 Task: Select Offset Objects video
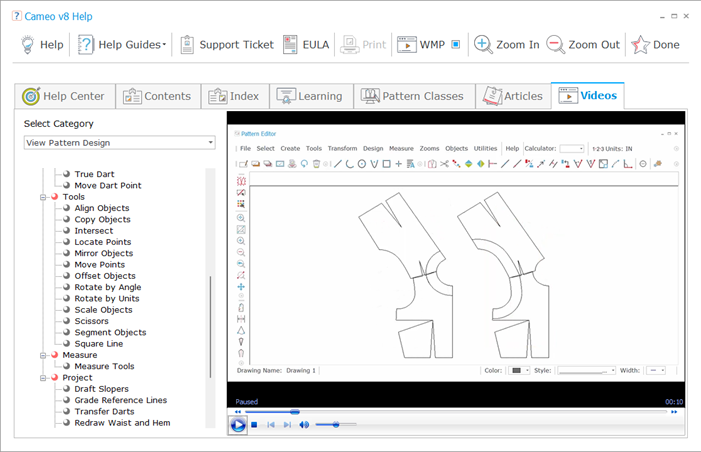pyautogui.click(x=105, y=276)
